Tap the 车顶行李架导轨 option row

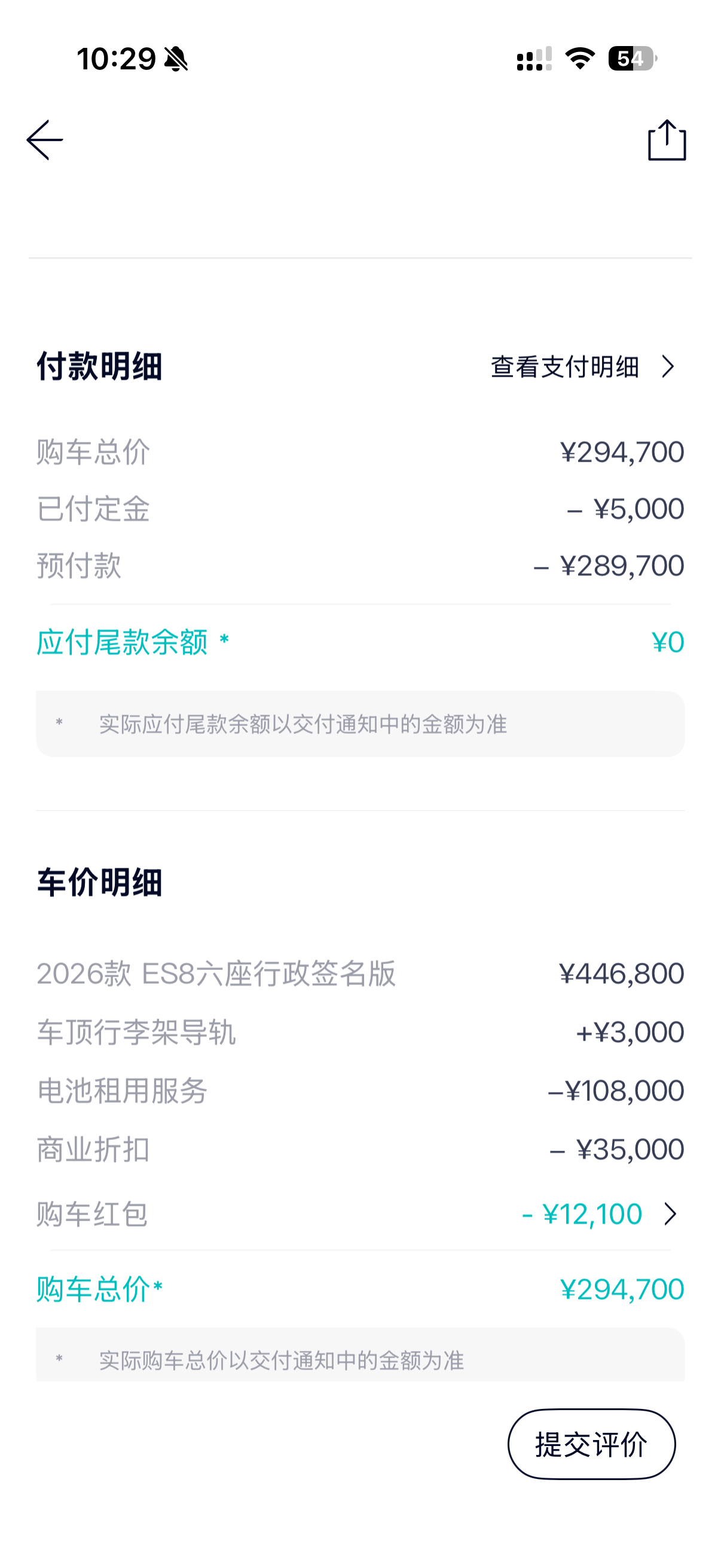[x=360, y=1032]
